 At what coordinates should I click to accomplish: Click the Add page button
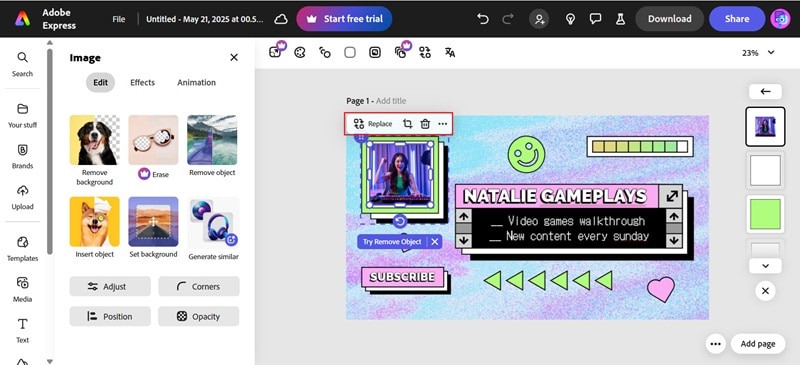(758, 344)
